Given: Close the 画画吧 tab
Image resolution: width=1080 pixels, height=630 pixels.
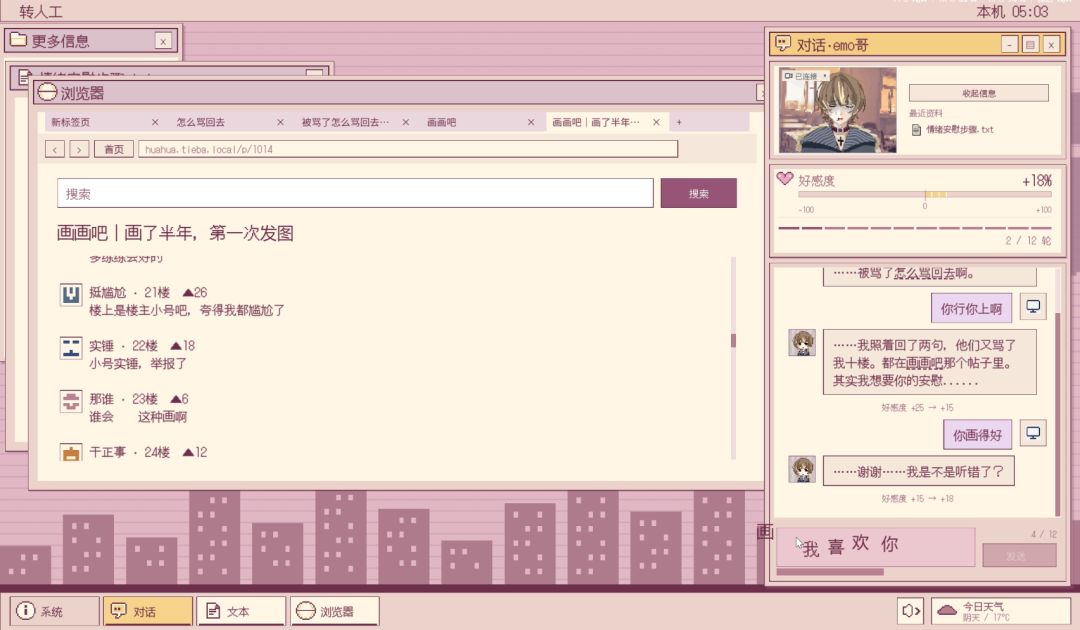Looking at the screenshot, I should [531, 122].
